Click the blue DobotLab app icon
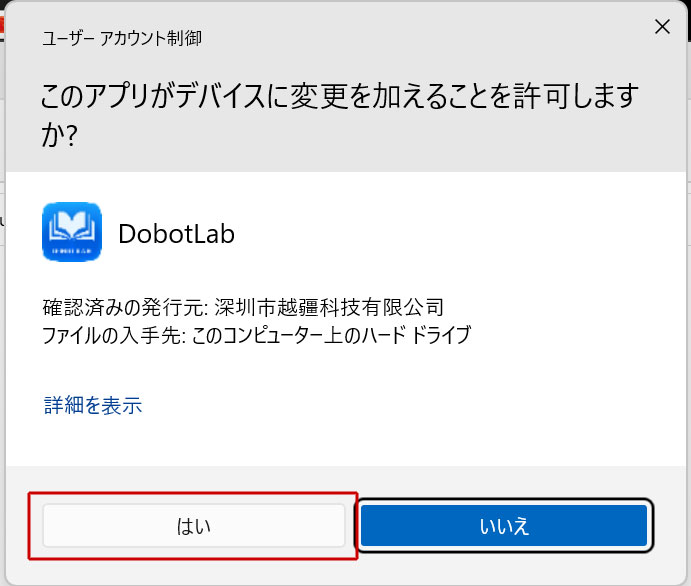The height and width of the screenshot is (586, 691). [72, 232]
